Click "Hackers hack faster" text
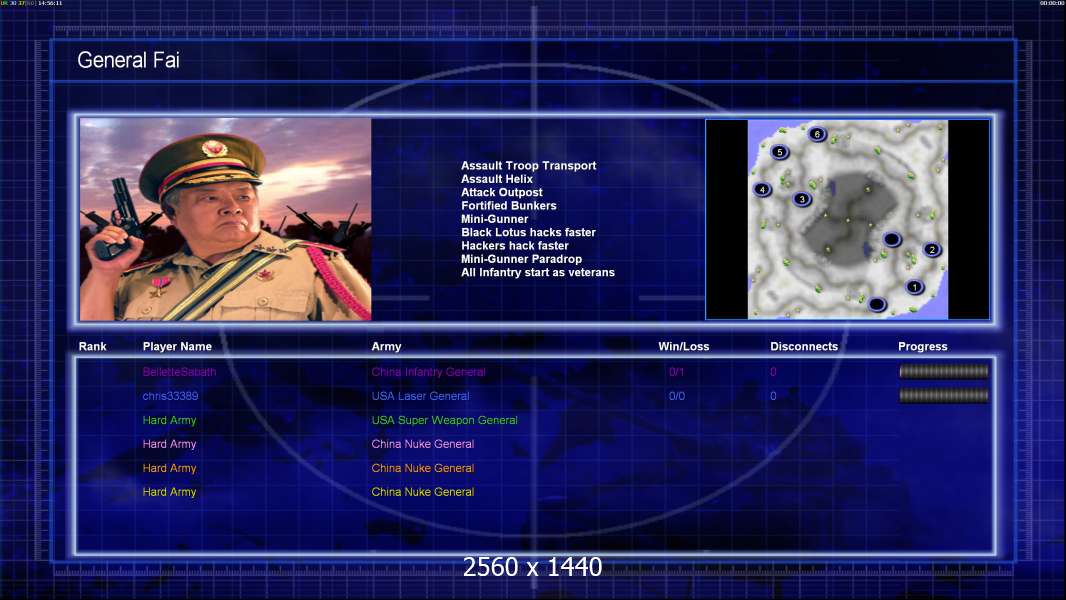Screen dimensions: 1066x600 (515, 246)
